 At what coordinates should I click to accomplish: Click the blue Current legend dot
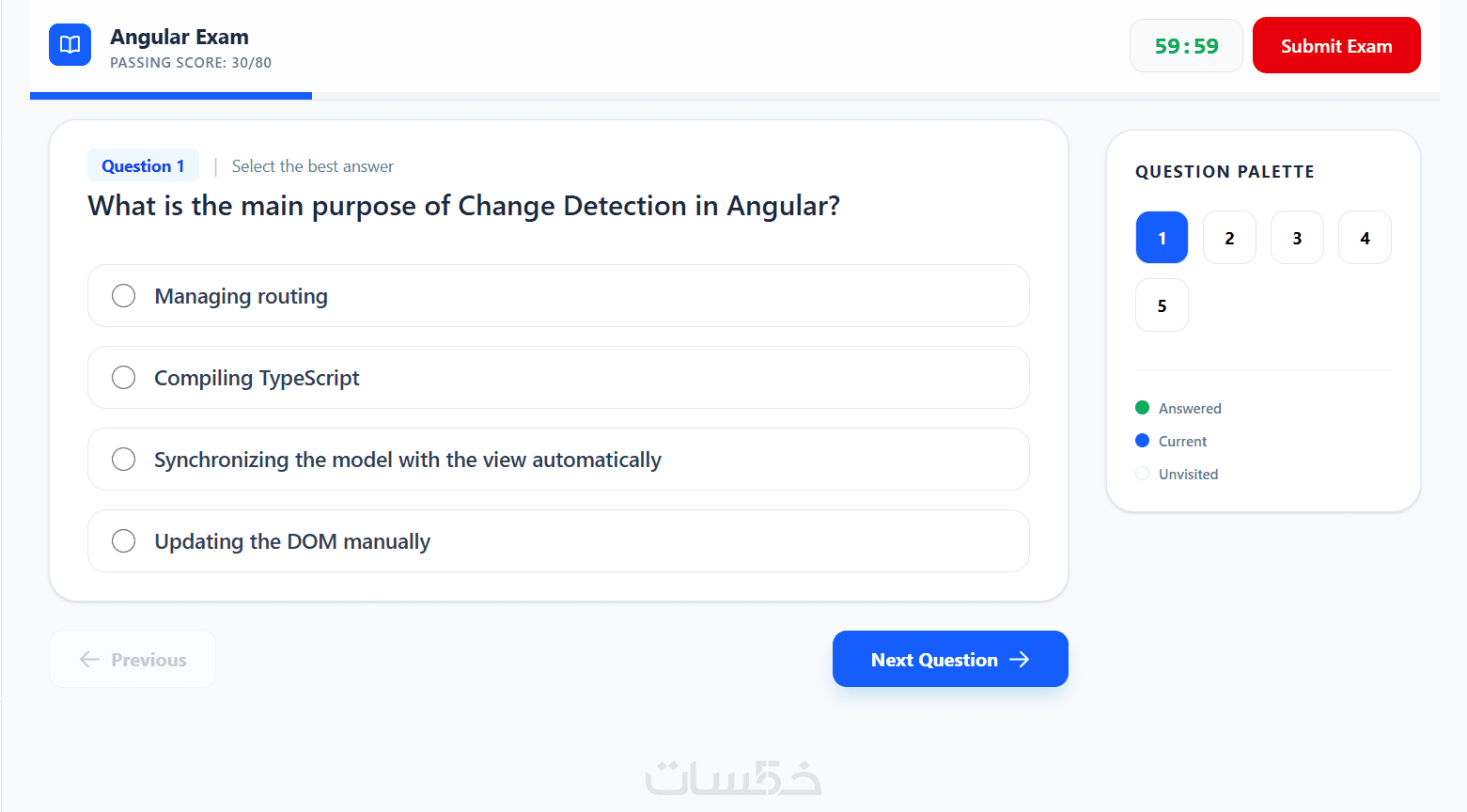pos(1143,441)
